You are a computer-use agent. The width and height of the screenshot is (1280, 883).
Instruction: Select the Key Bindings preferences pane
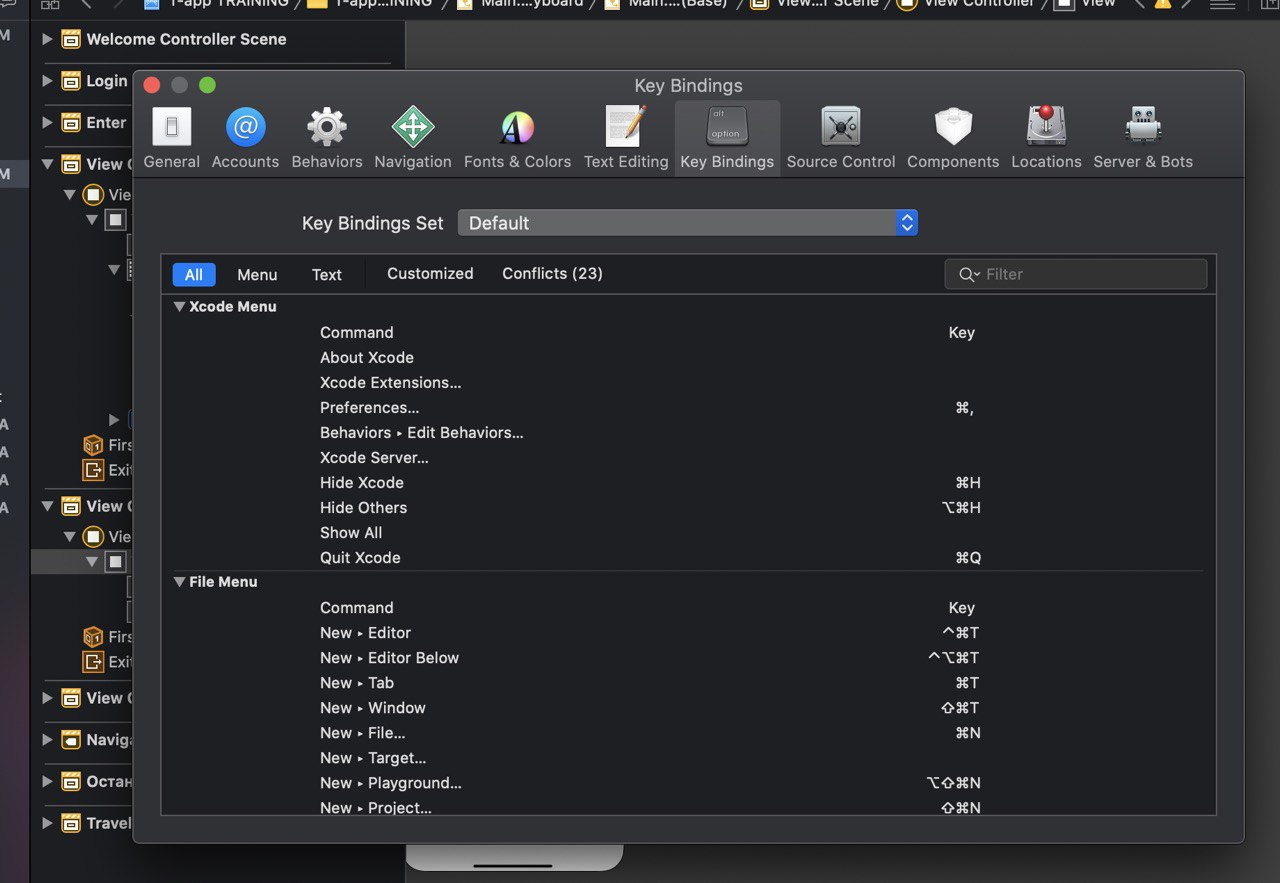point(727,138)
